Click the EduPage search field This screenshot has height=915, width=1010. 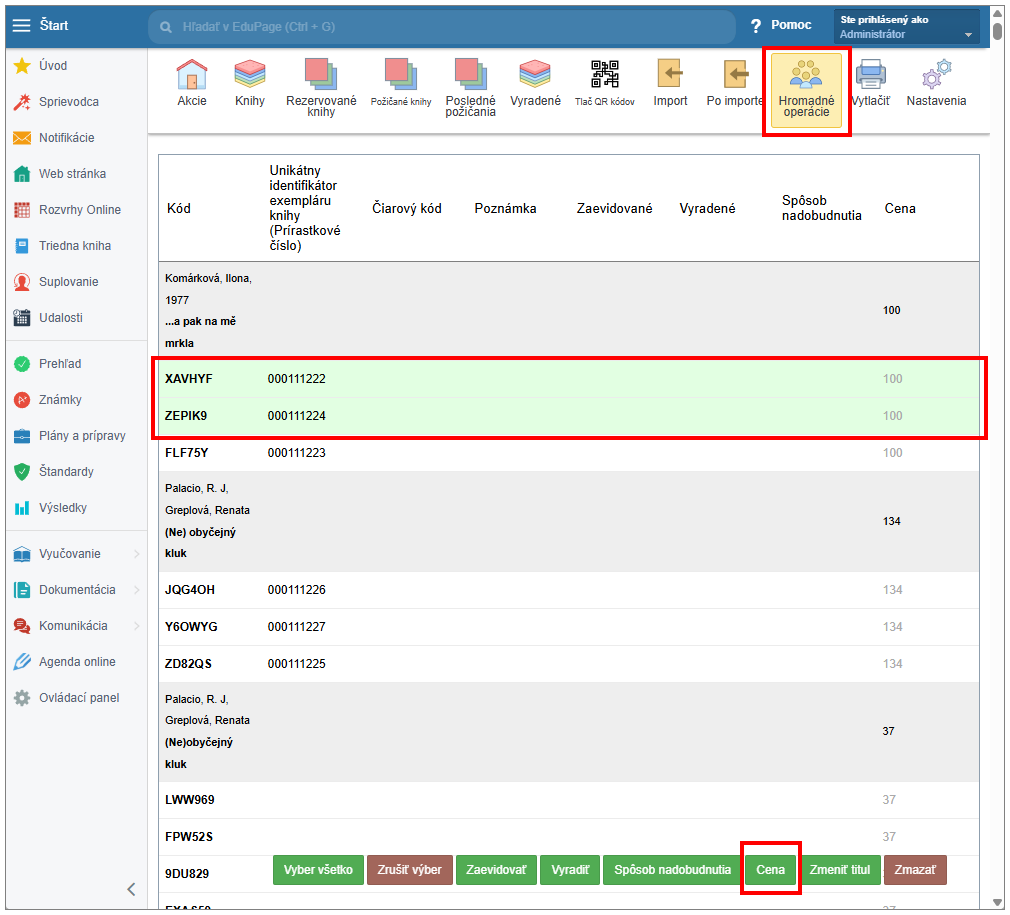point(440,25)
